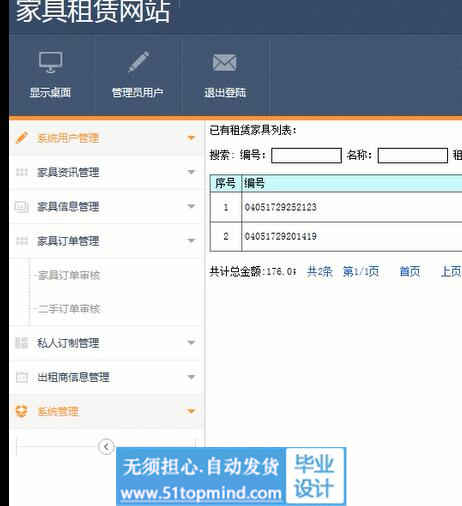Open the 家具订单审核 submenu item

pyautogui.click(x=69, y=275)
